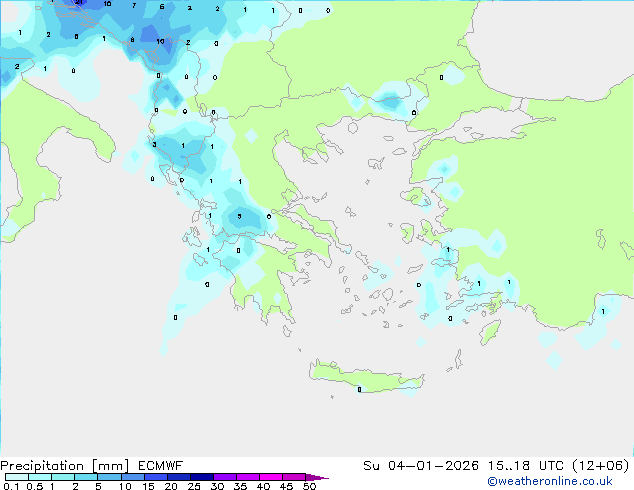
Task: Click legend tick label "0.1"
Action: pyautogui.click(x=11, y=486)
